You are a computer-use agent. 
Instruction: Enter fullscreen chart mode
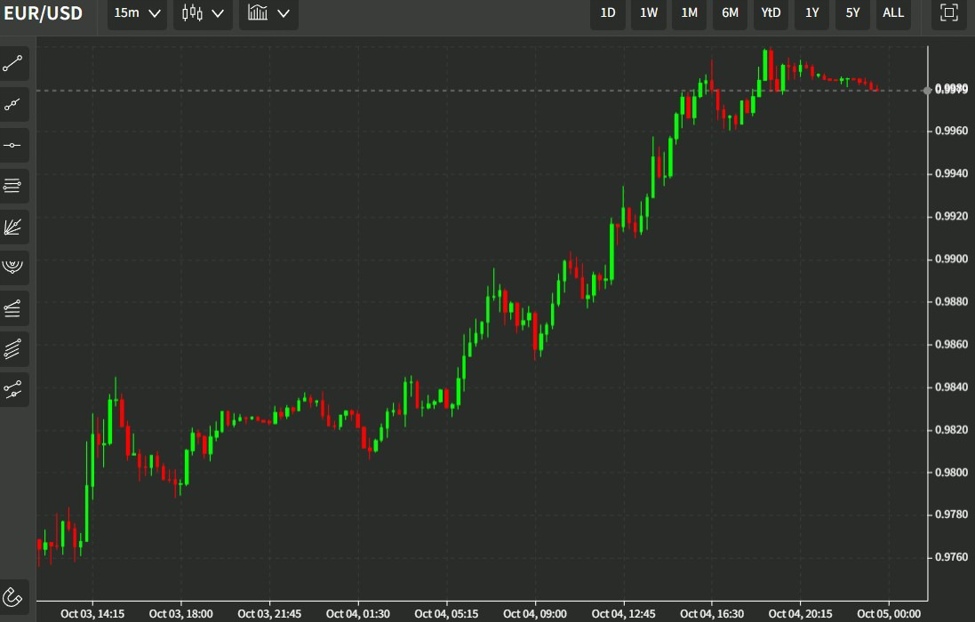point(948,13)
